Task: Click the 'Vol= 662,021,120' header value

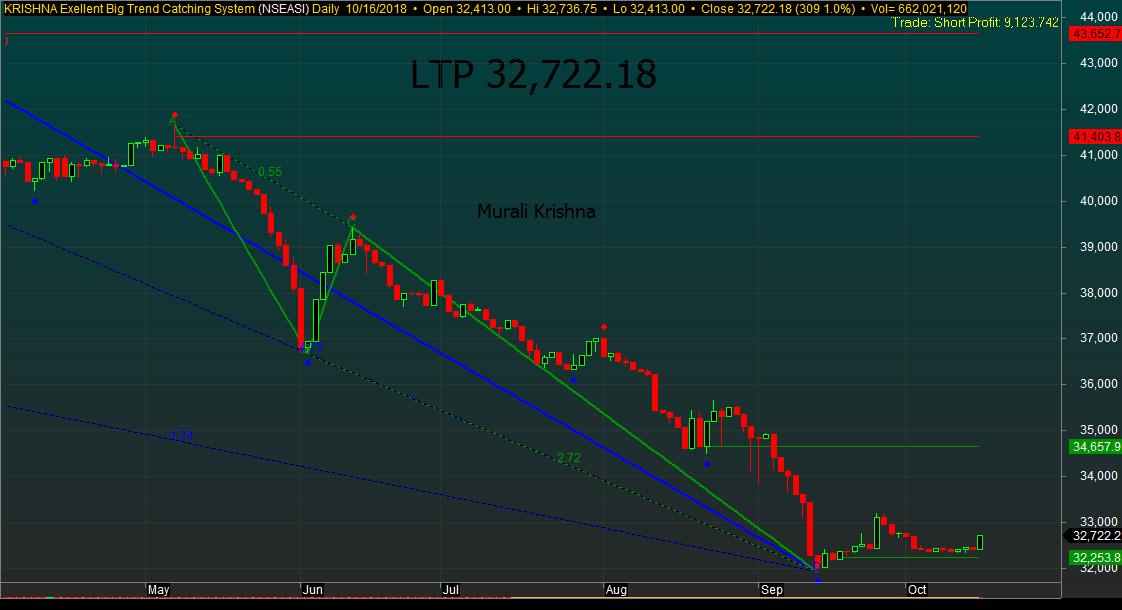Action: click(x=919, y=9)
